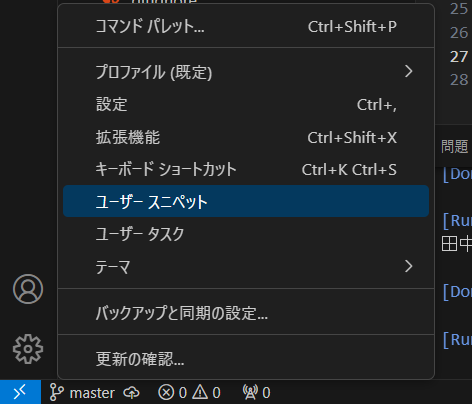Publish changes via cloud upload icon

pos(131,393)
